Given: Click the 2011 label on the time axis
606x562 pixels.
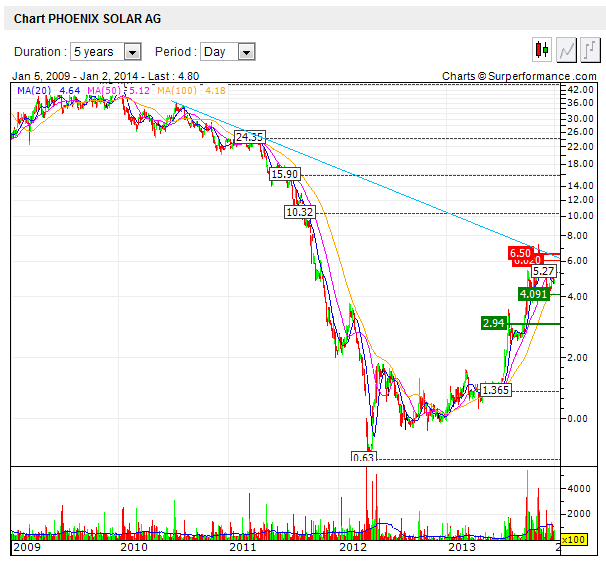Looking at the screenshot, I should [243, 547].
